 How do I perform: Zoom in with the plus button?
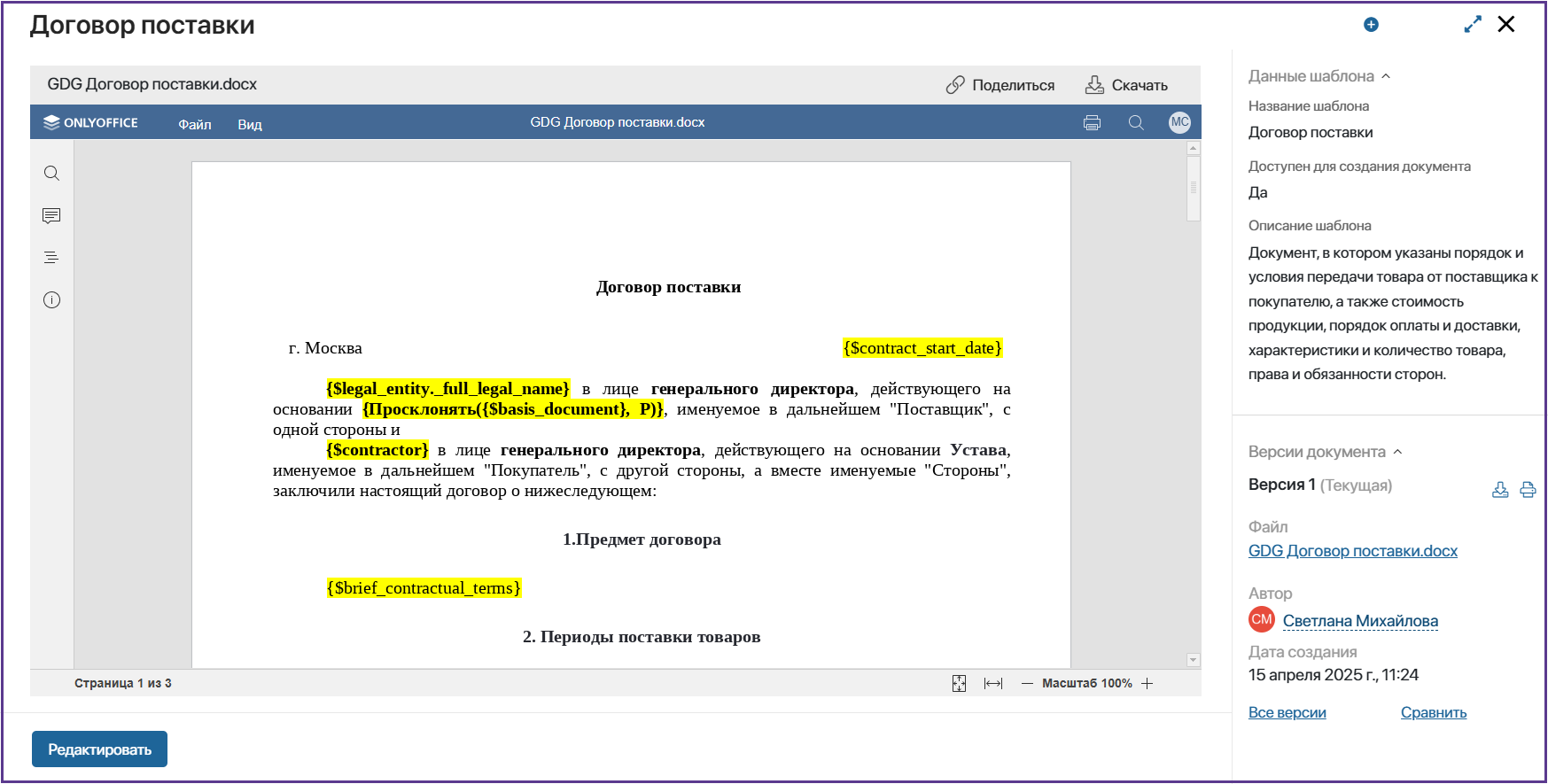point(1147,684)
